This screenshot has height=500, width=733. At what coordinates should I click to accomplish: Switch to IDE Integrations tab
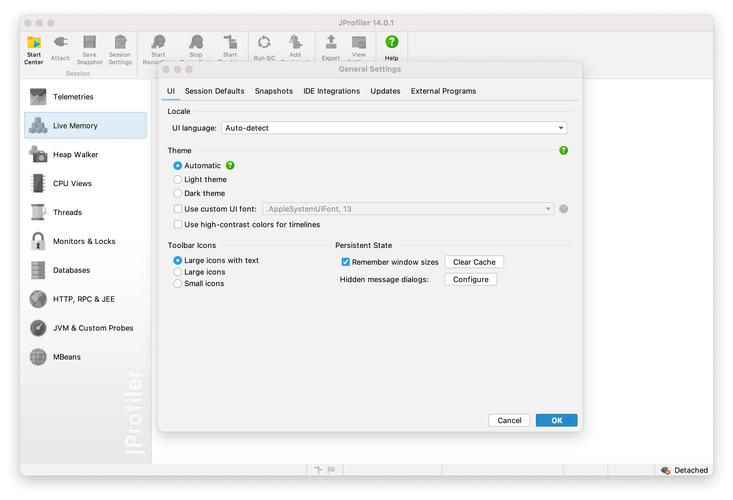tap(331, 91)
